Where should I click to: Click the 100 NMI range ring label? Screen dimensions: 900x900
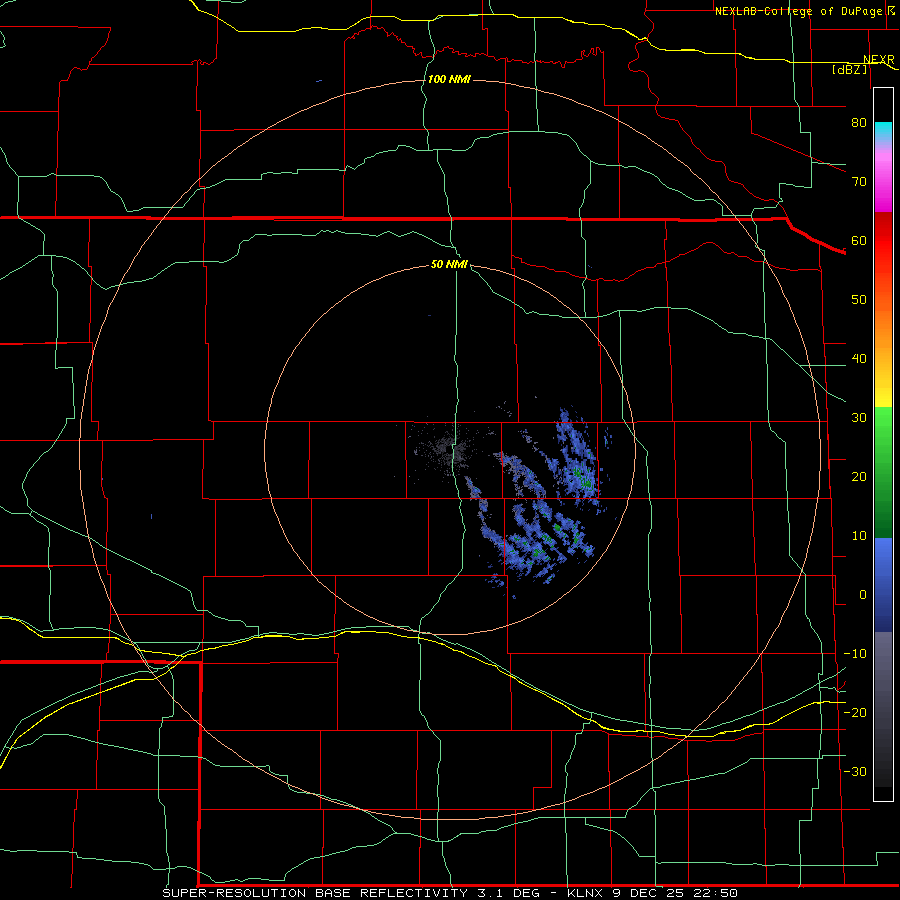[x=449, y=79]
